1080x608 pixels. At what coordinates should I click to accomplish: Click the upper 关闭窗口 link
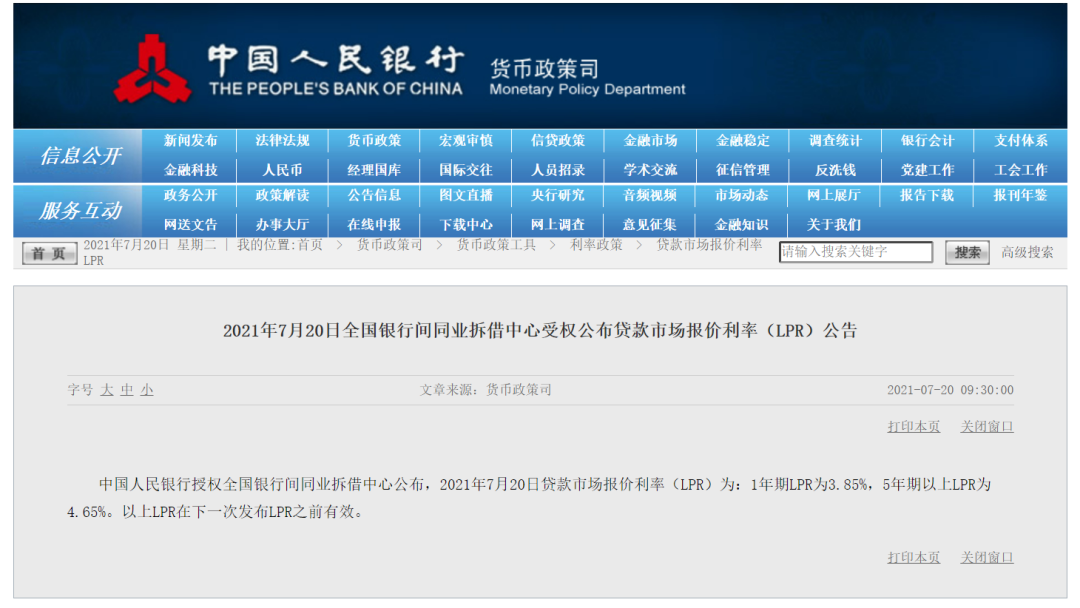tap(987, 427)
